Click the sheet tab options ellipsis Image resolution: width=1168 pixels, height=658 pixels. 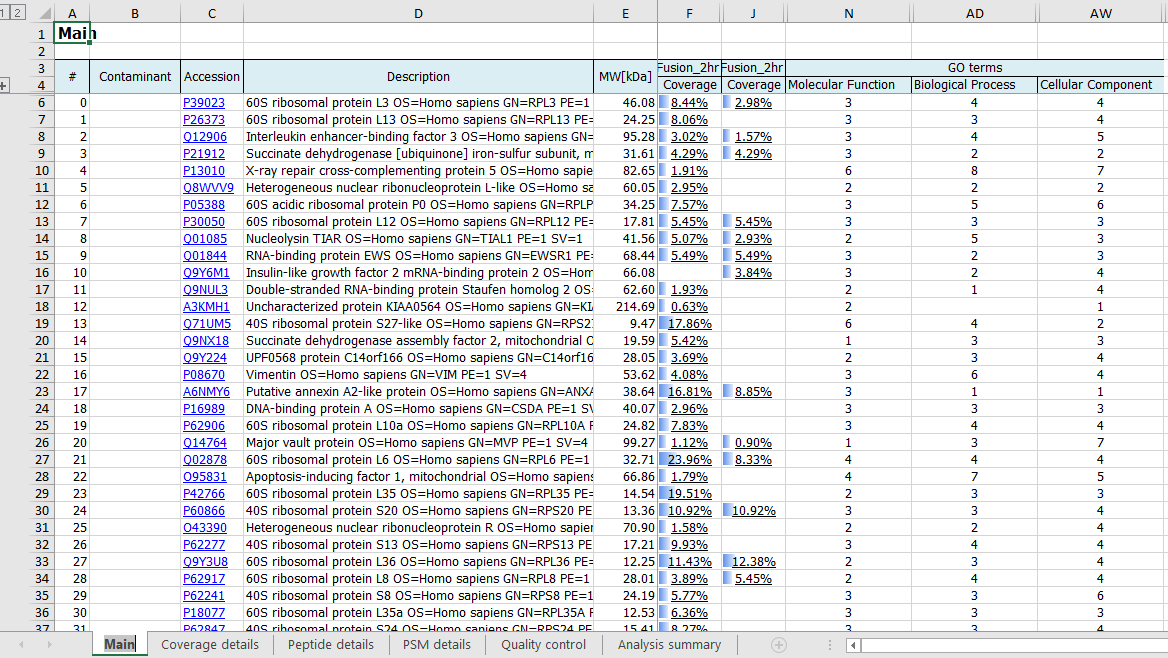point(831,645)
